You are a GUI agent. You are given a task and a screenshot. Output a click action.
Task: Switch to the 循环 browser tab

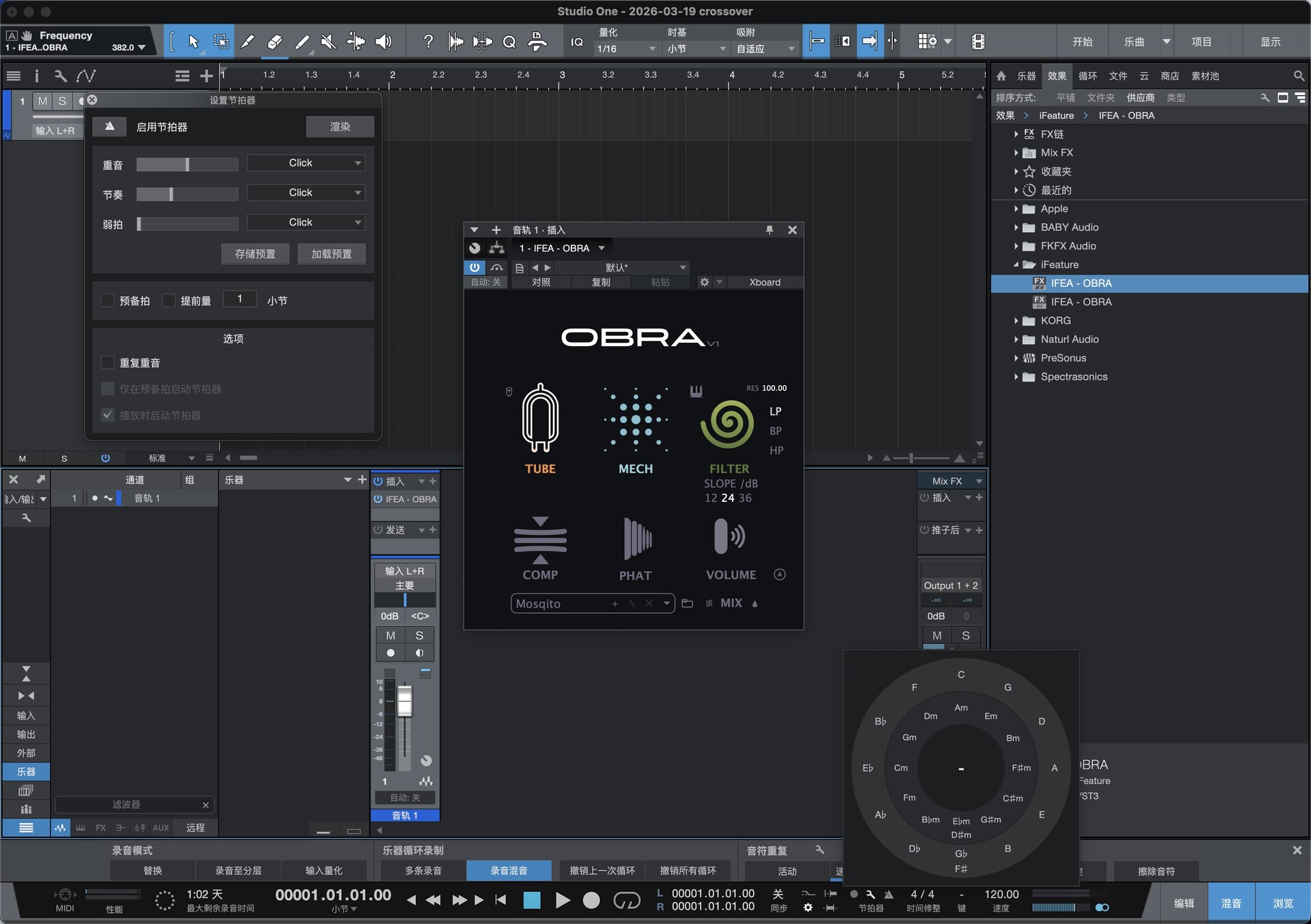click(x=1087, y=76)
